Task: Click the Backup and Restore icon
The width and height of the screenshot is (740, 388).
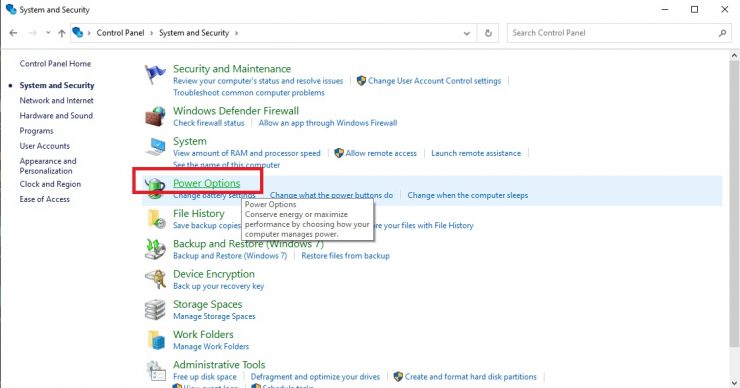Action: (x=155, y=249)
